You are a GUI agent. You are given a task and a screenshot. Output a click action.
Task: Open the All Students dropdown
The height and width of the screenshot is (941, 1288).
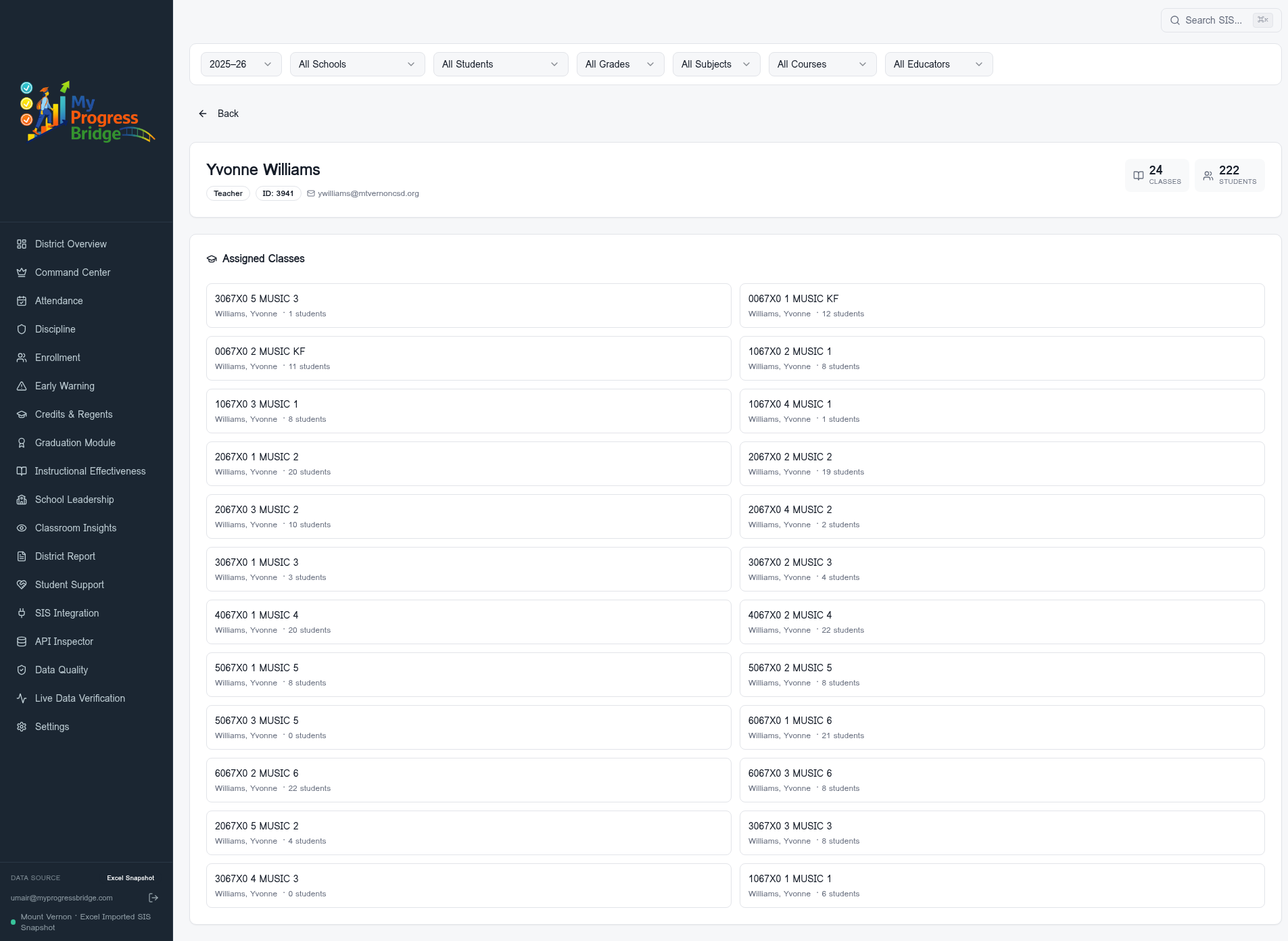501,64
